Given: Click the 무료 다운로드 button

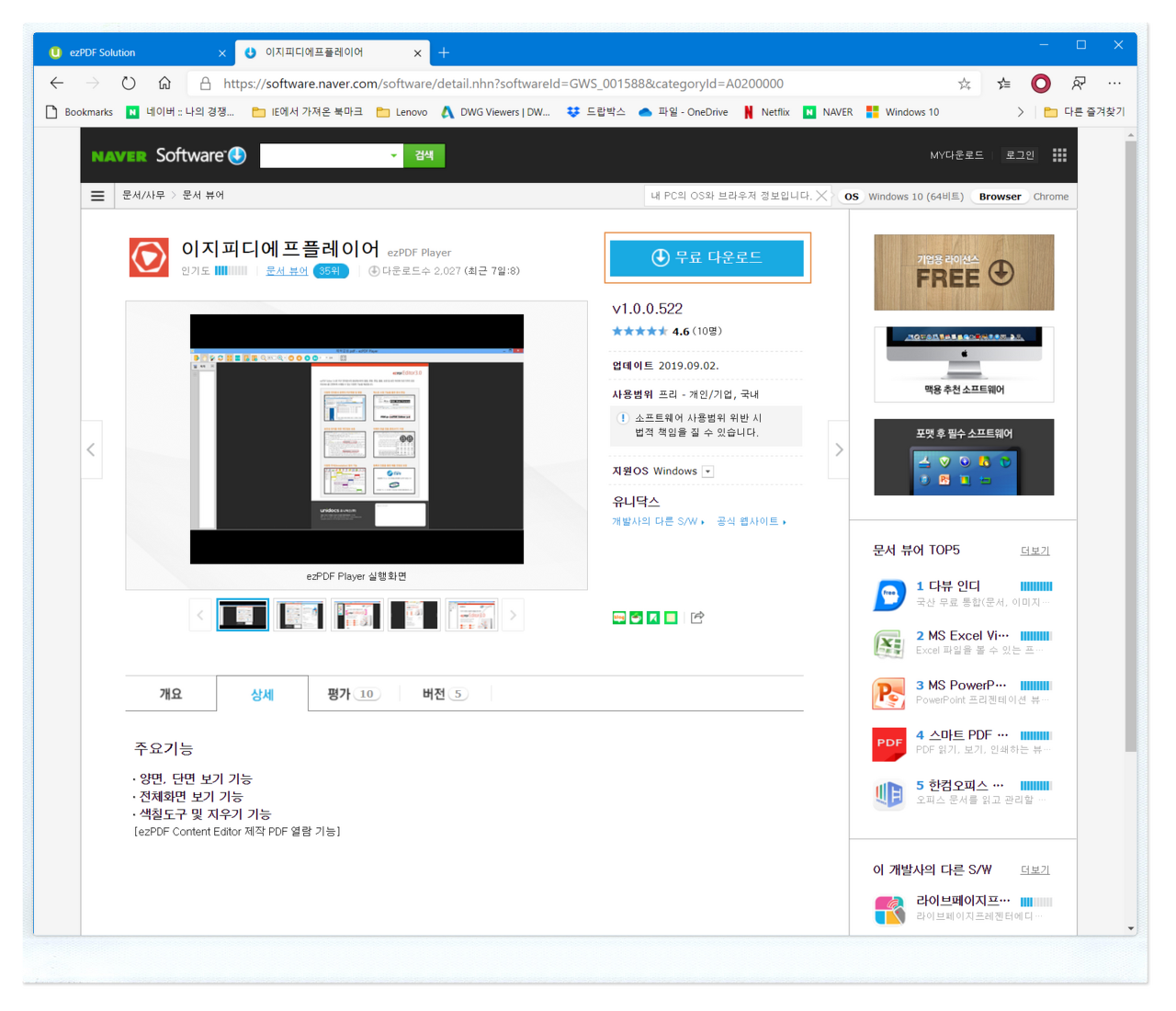Looking at the screenshot, I should [x=707, y=257].
